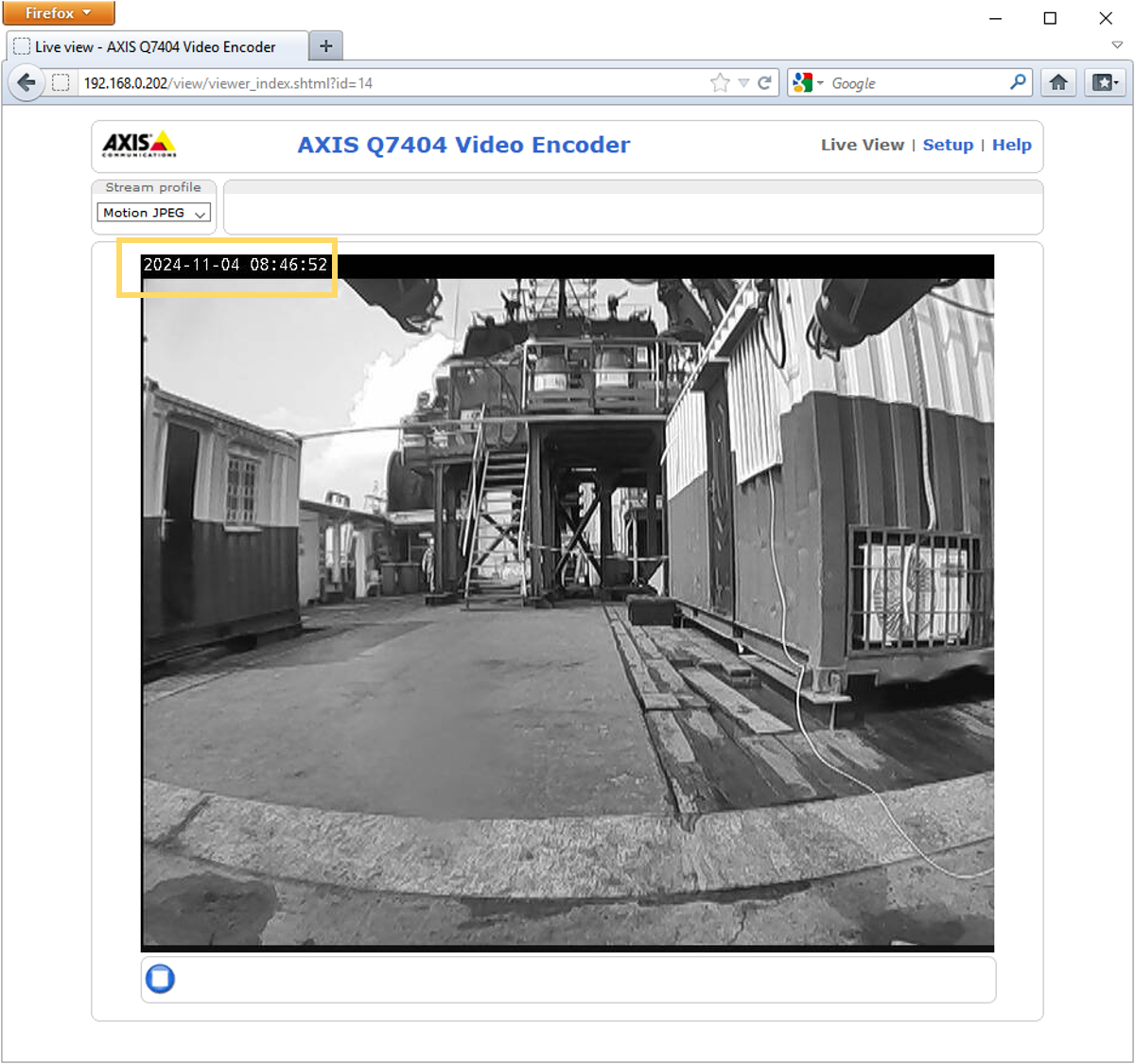The width and height of the screenshot is (1135, 1064).
Task: Expand the Stream profile dropdown
Action: 153,213
